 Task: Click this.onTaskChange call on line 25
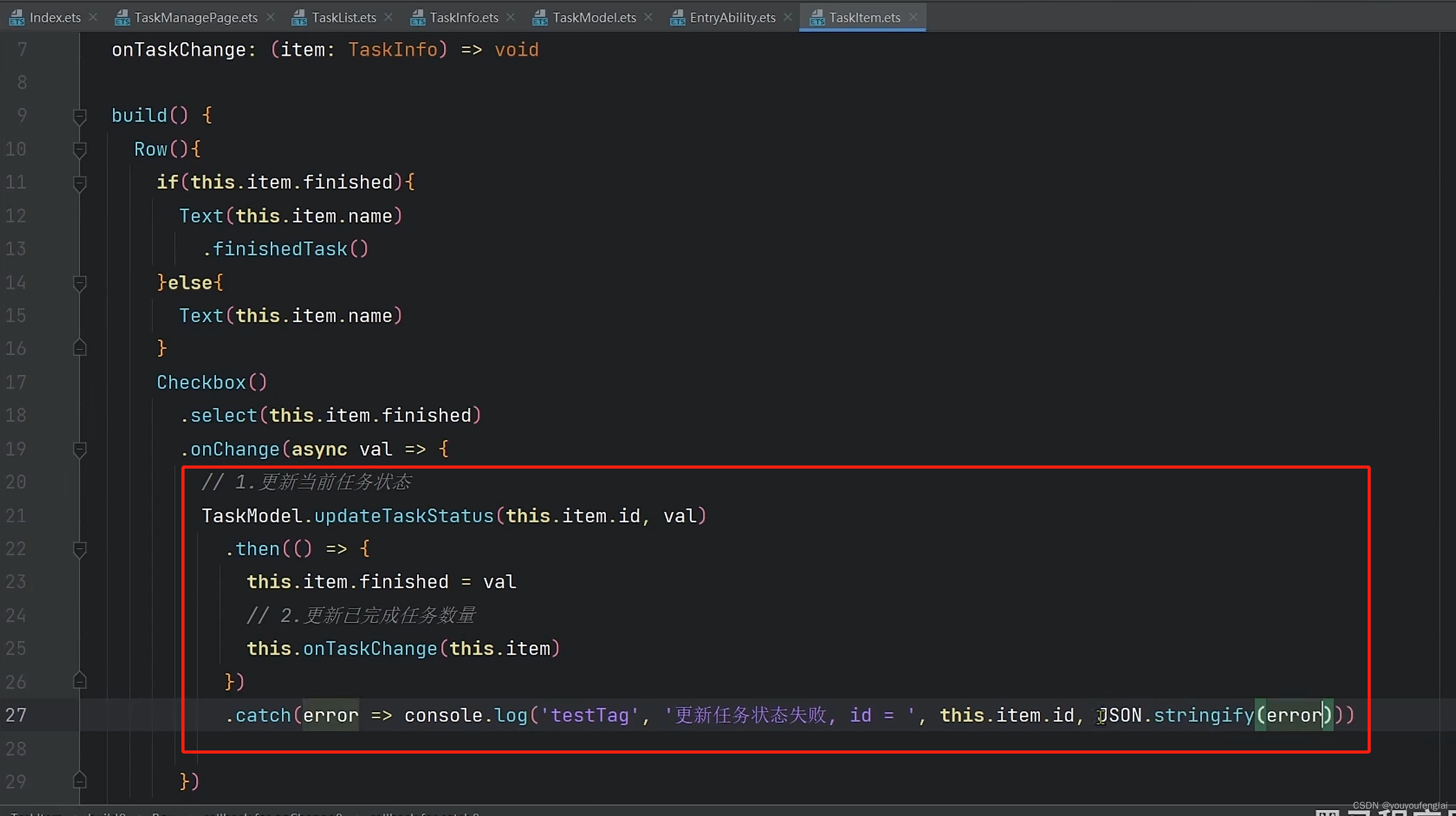pos(403,649)
